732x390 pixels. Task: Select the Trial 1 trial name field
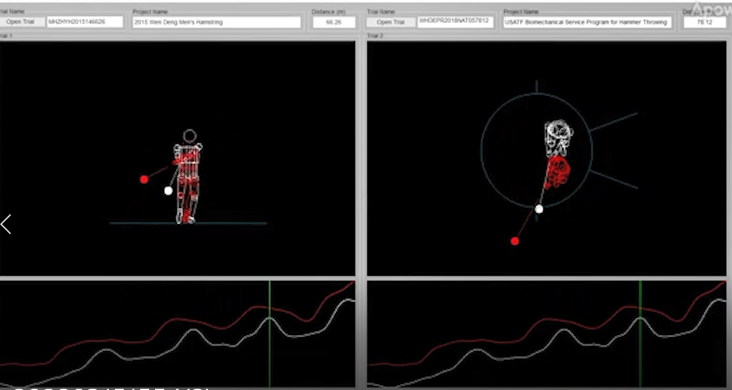85,22
